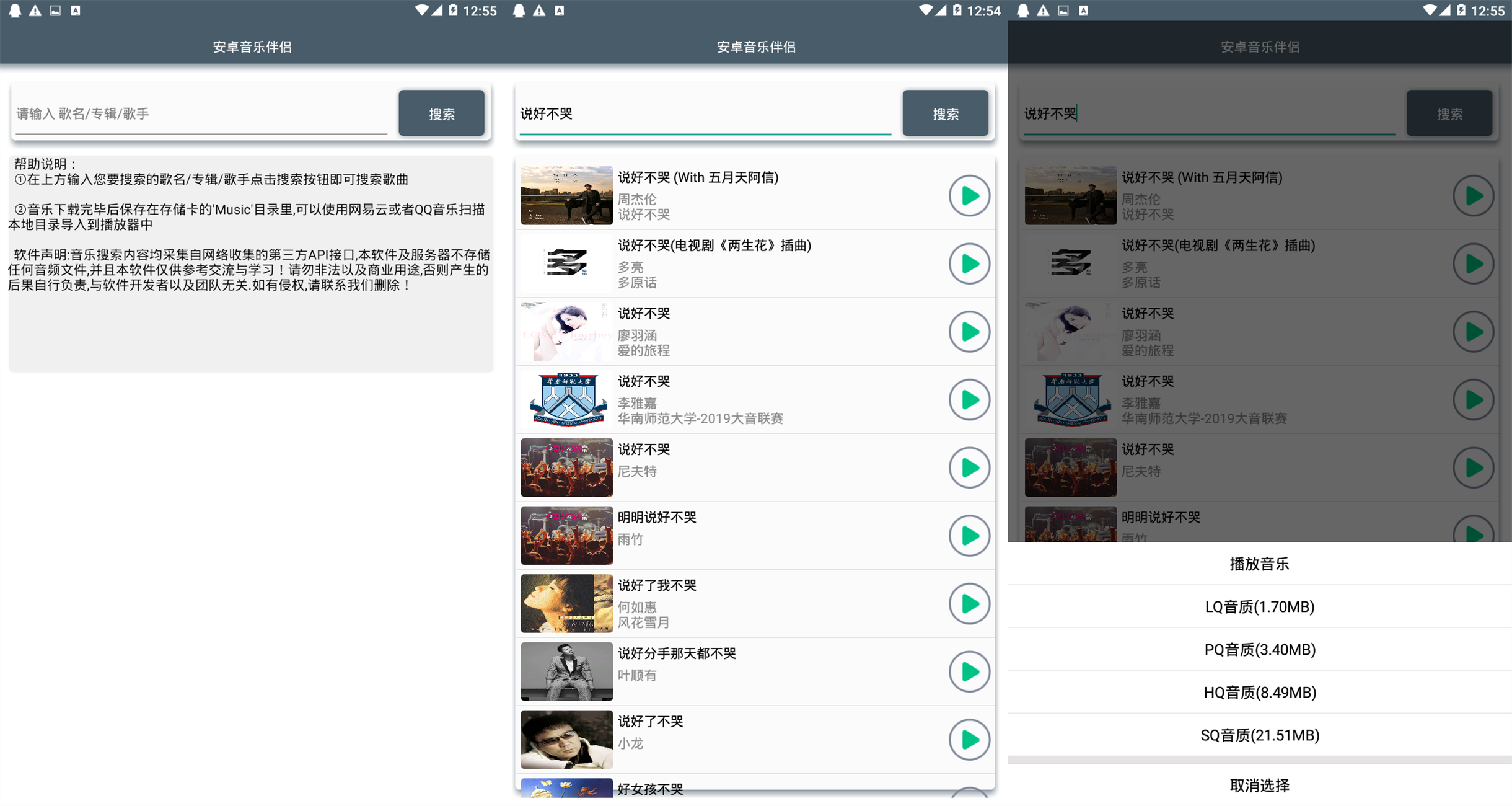
Task: Play 李雅嘉's 说好不哭 track
Action: pos(969,400)
